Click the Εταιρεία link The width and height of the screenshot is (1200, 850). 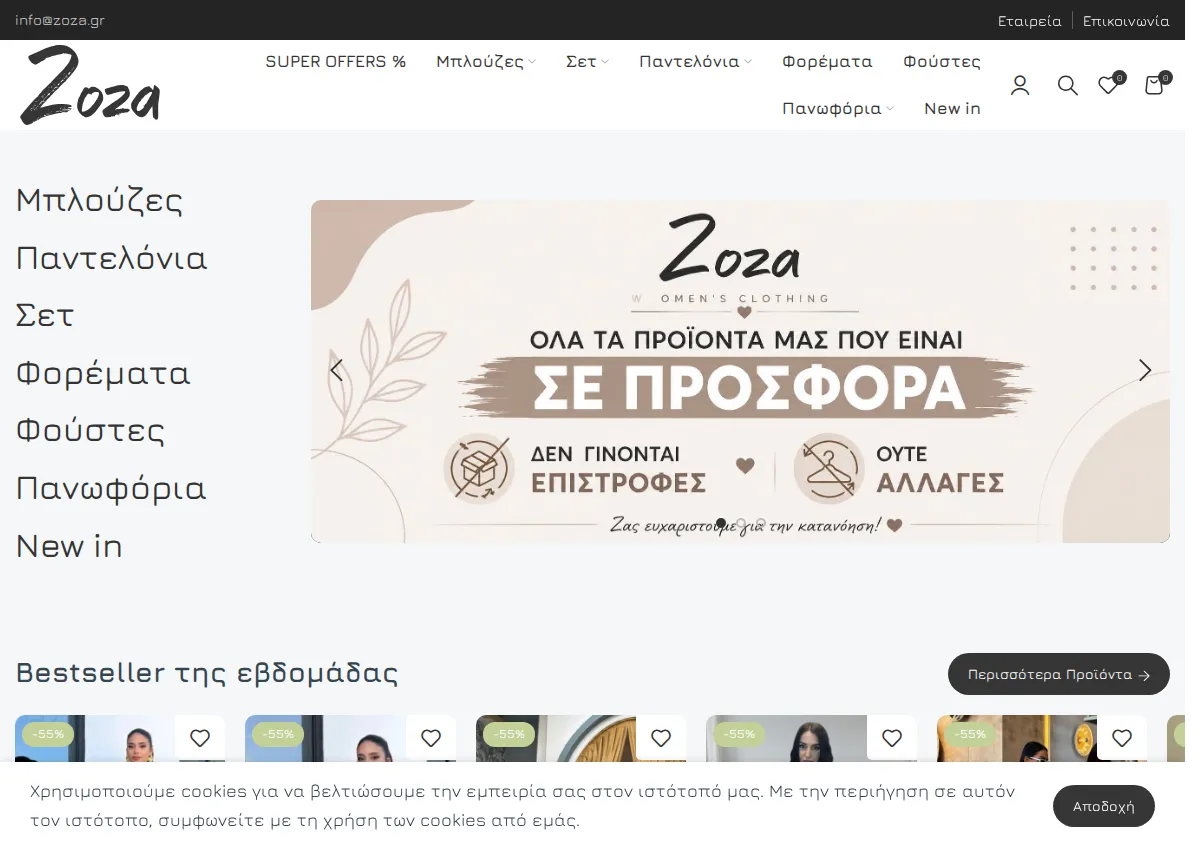click(1030, 20)
